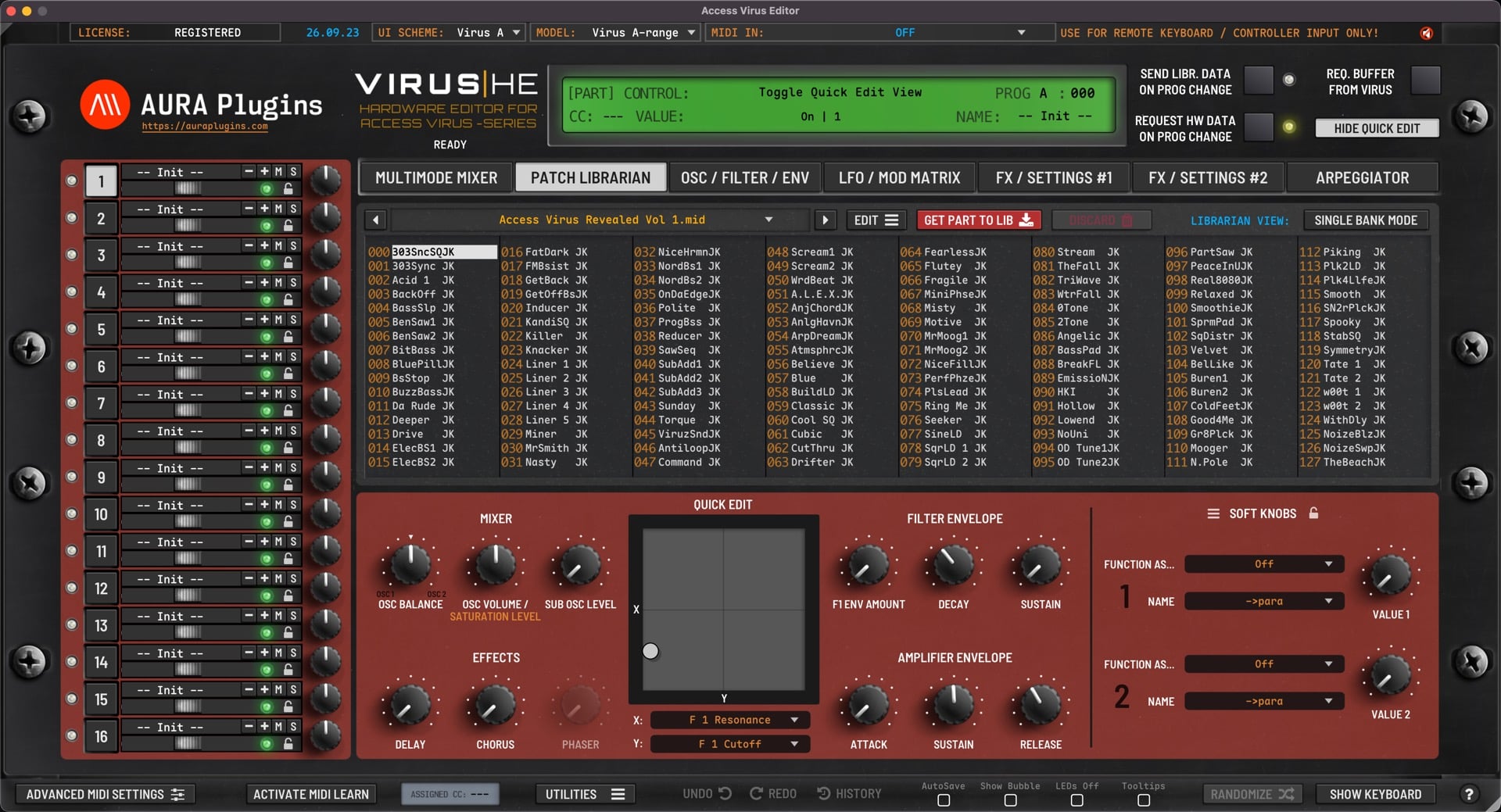
Task: Click the small round LED left of part 6
Action: 72,366
